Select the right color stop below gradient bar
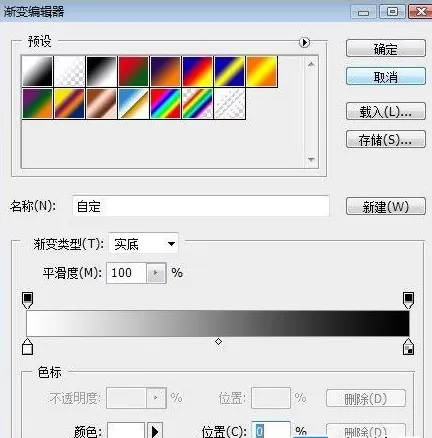This screenshot has height=438, width=432. (x=408, y=347)
